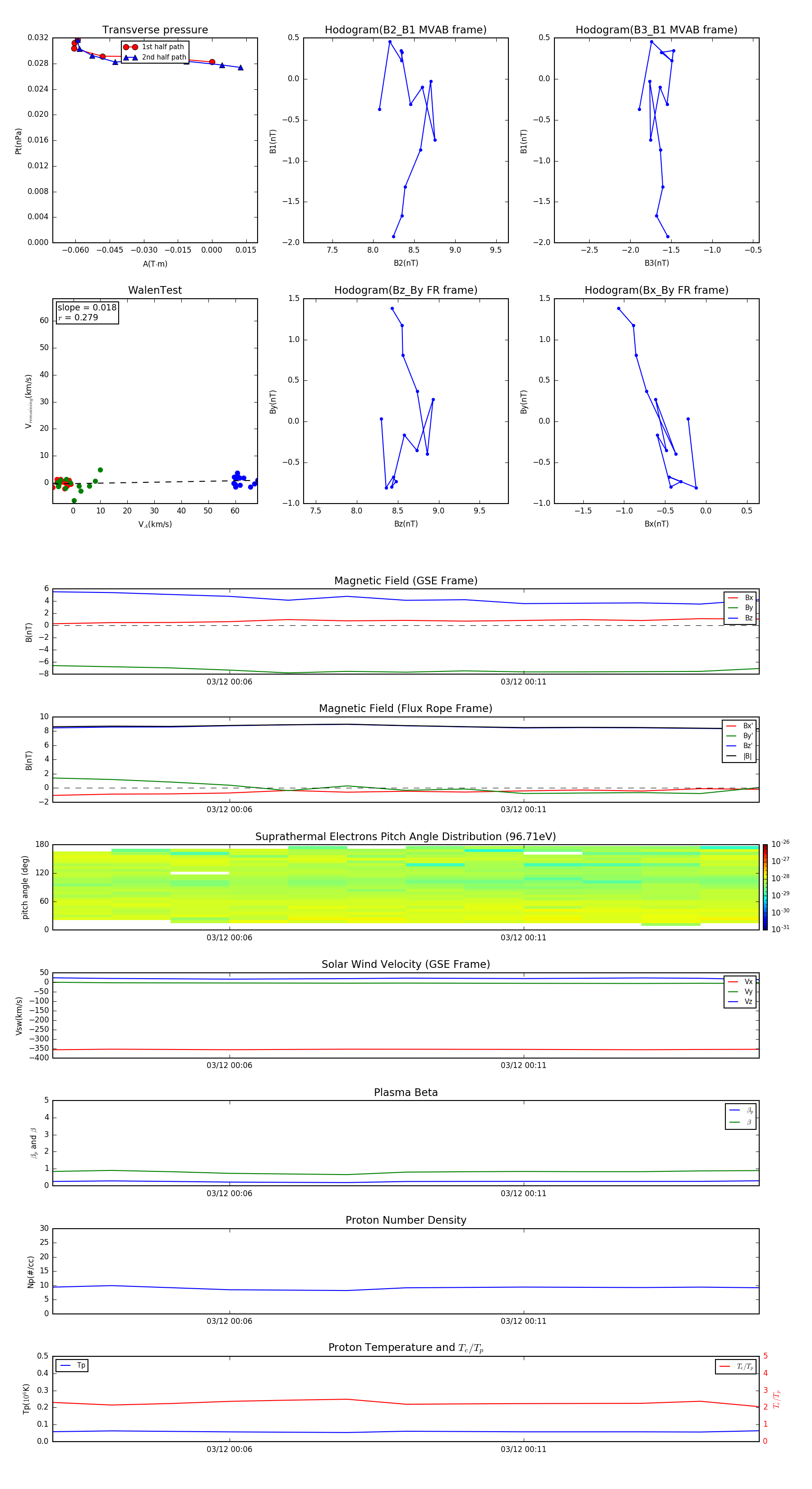
Task: Click the 'B2(nT)' x-axis label
Action: (406, 263)
